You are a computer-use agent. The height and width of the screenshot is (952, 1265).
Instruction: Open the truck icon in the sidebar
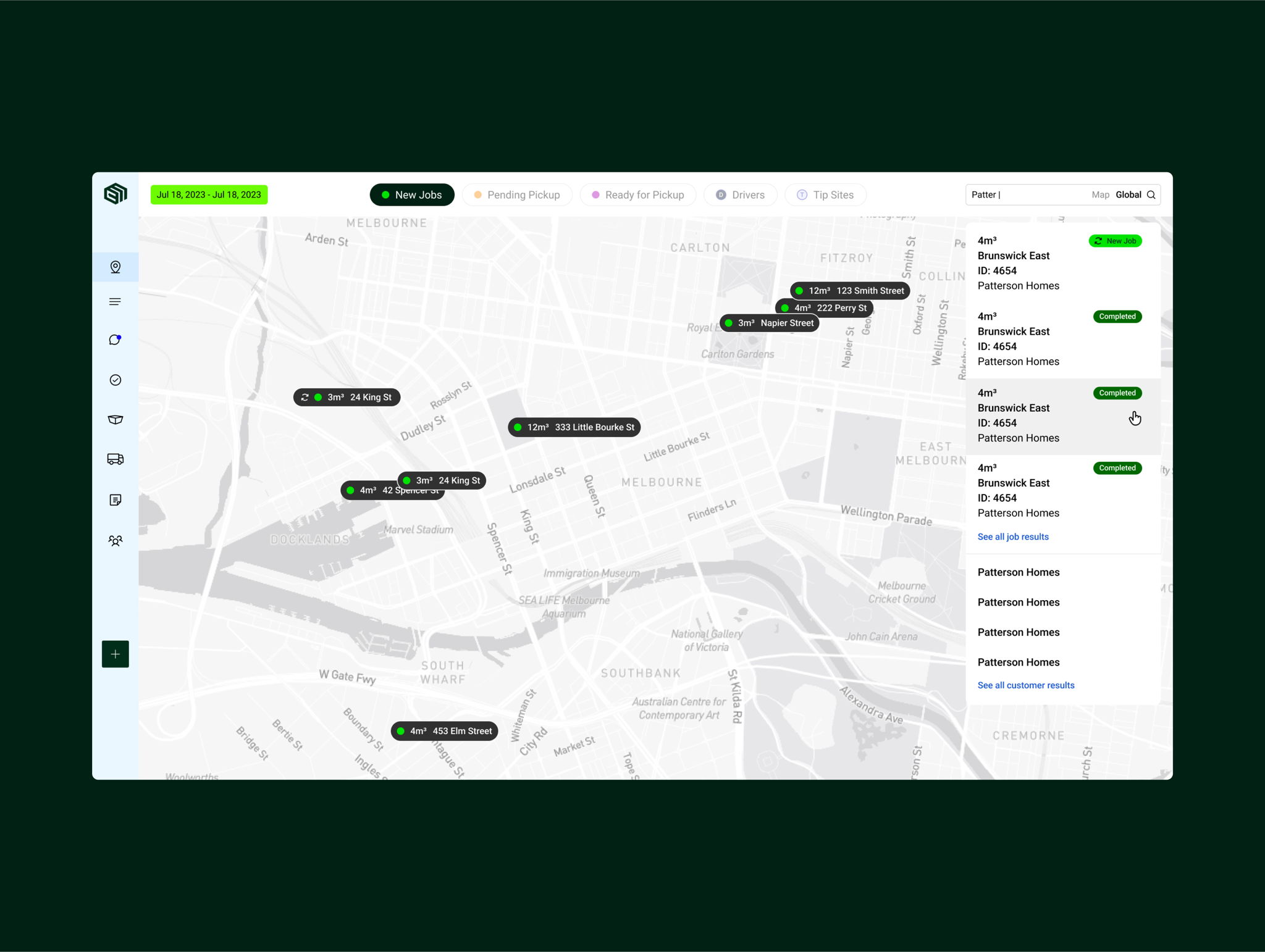pyautogui.click(x=116, y=459)
